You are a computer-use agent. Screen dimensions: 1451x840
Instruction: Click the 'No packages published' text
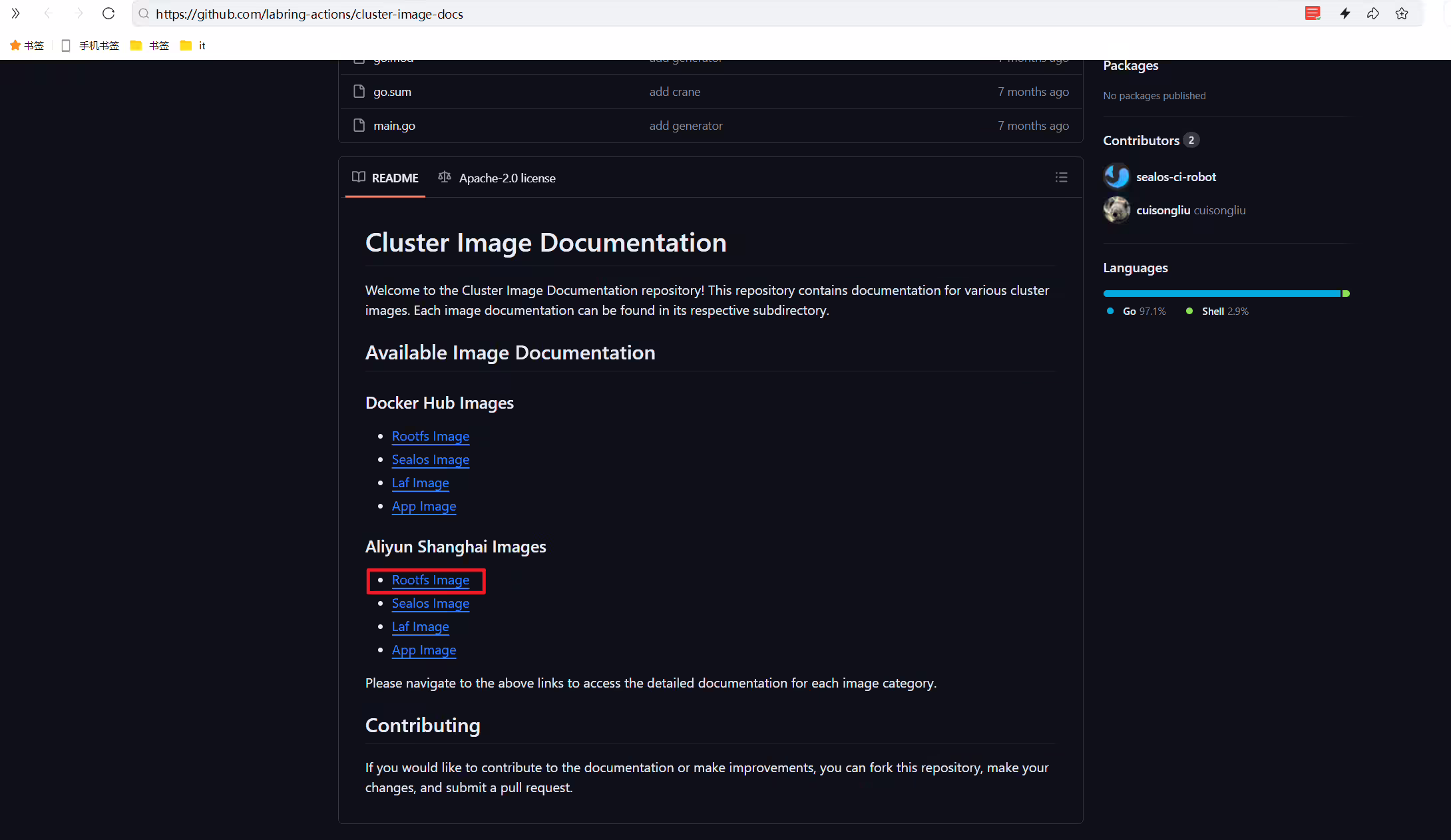pos(1154,96)
